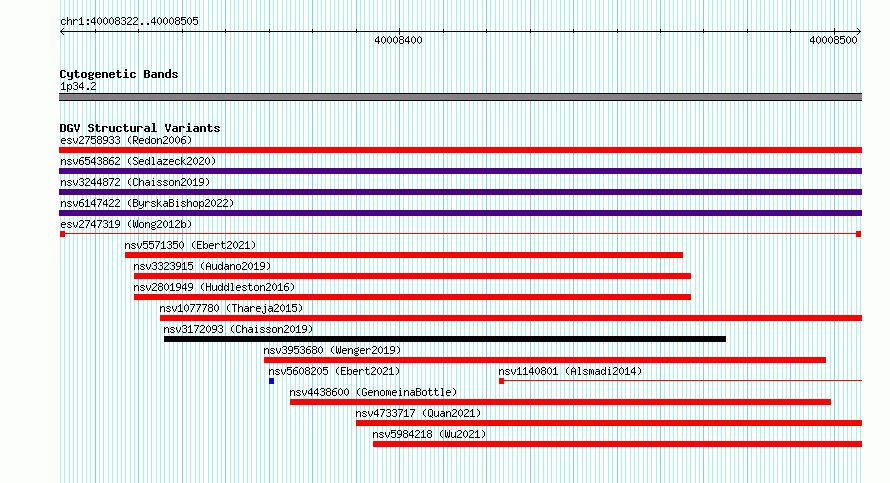Image resolution: width=890 pixels, height=483 pixels.
Task: Open nsv5608205 (Ebert2021) label
Action: click(334, 371)
